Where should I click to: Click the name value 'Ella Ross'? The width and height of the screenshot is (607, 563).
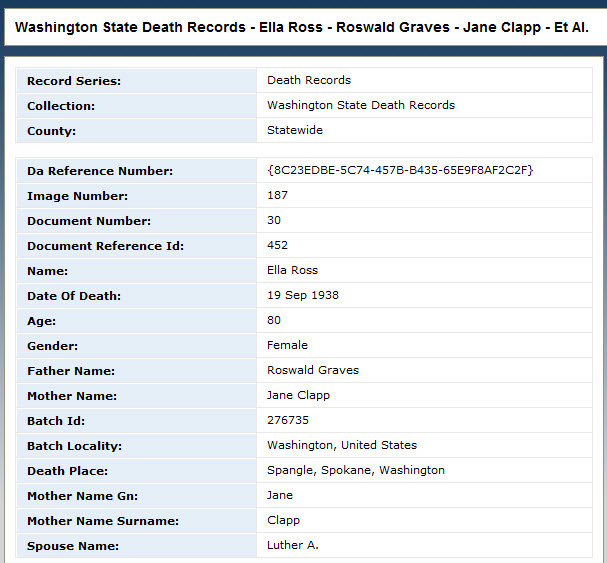292,271
